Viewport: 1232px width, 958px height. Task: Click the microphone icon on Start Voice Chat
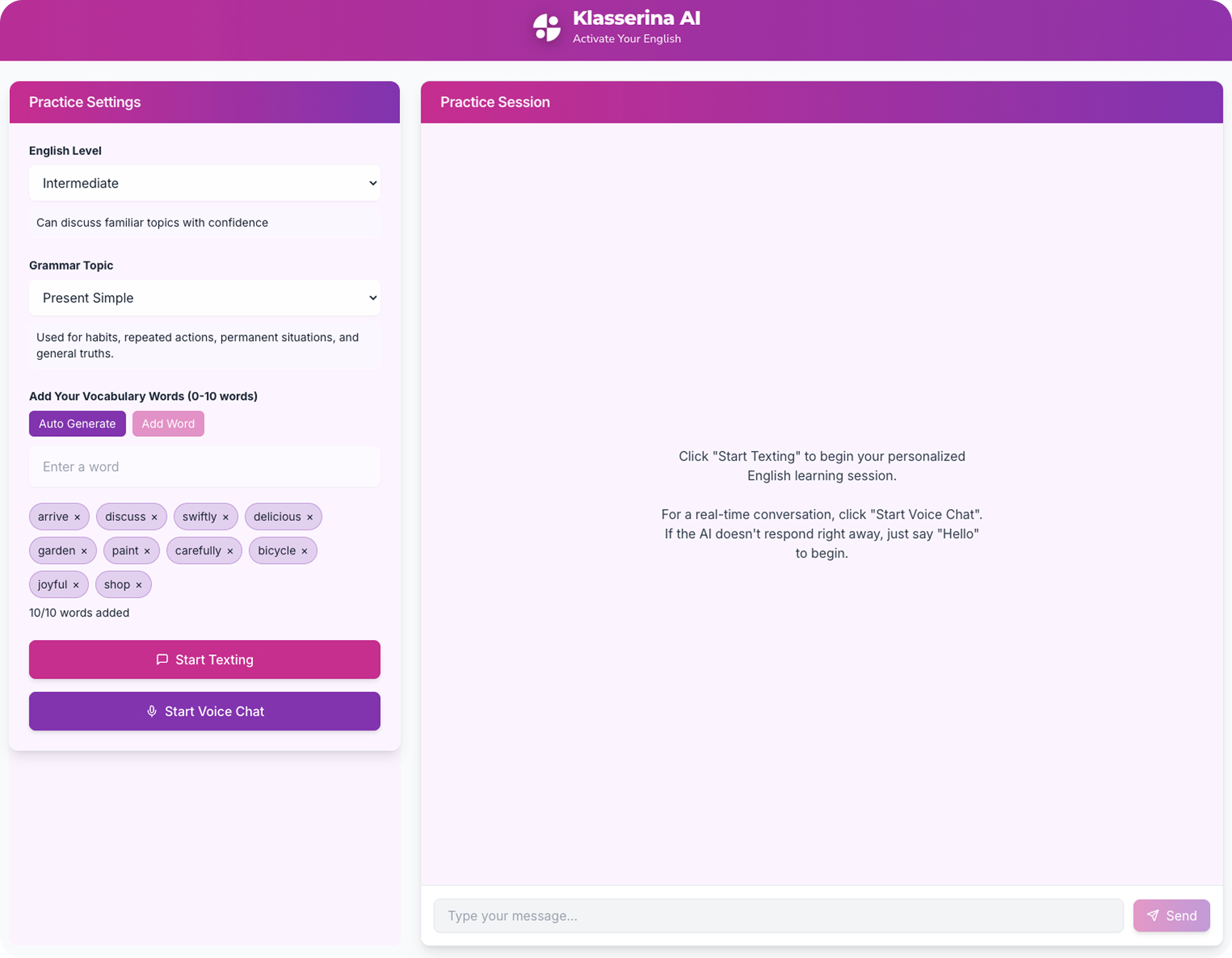(151, 711)
